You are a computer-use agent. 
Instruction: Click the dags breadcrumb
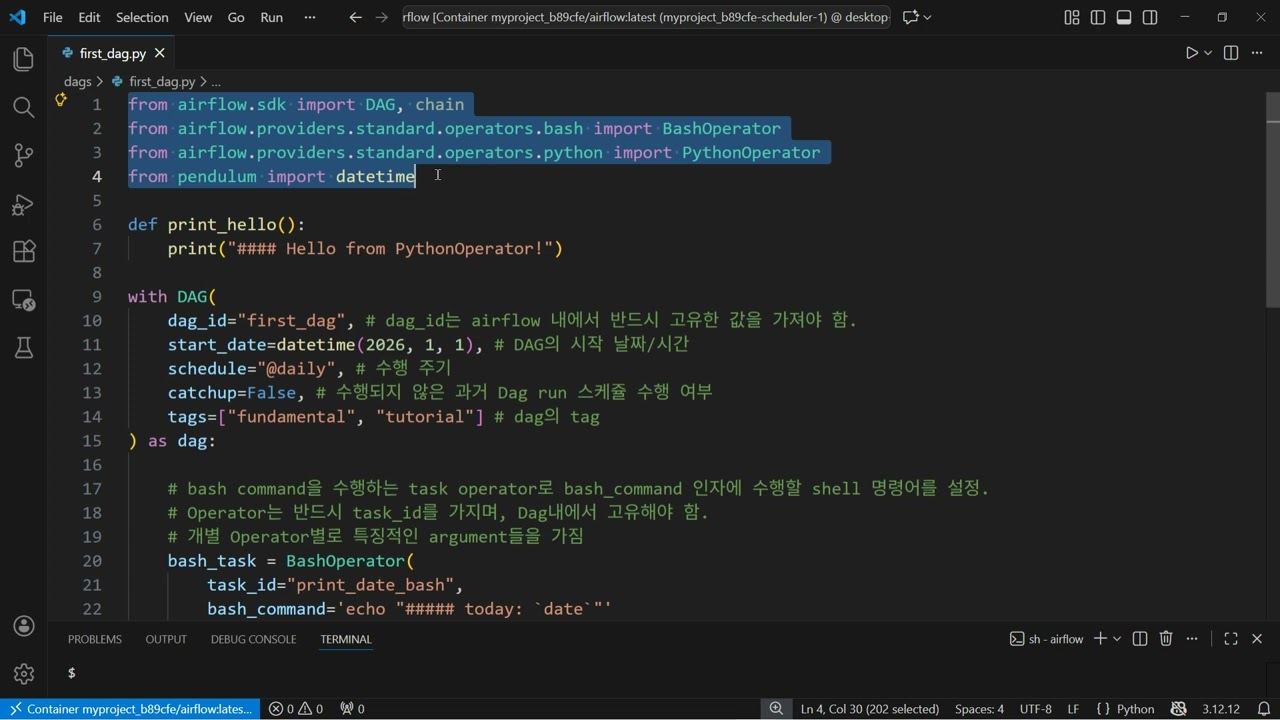(77, 81)
